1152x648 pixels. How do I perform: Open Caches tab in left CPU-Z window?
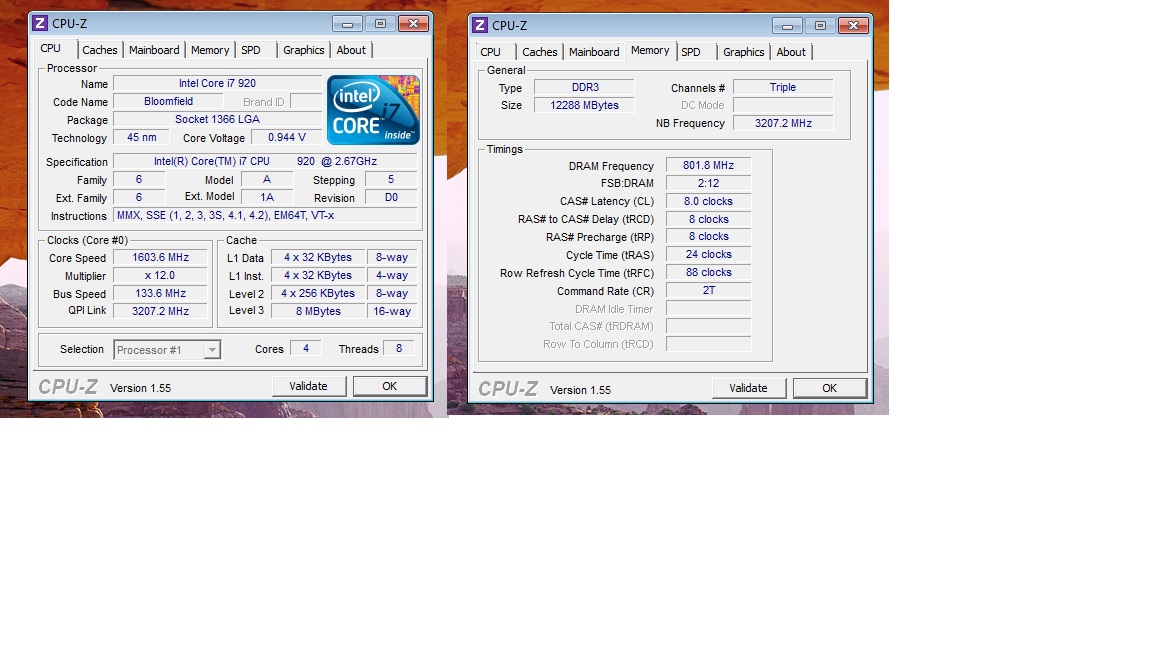(x=99, y=50)
